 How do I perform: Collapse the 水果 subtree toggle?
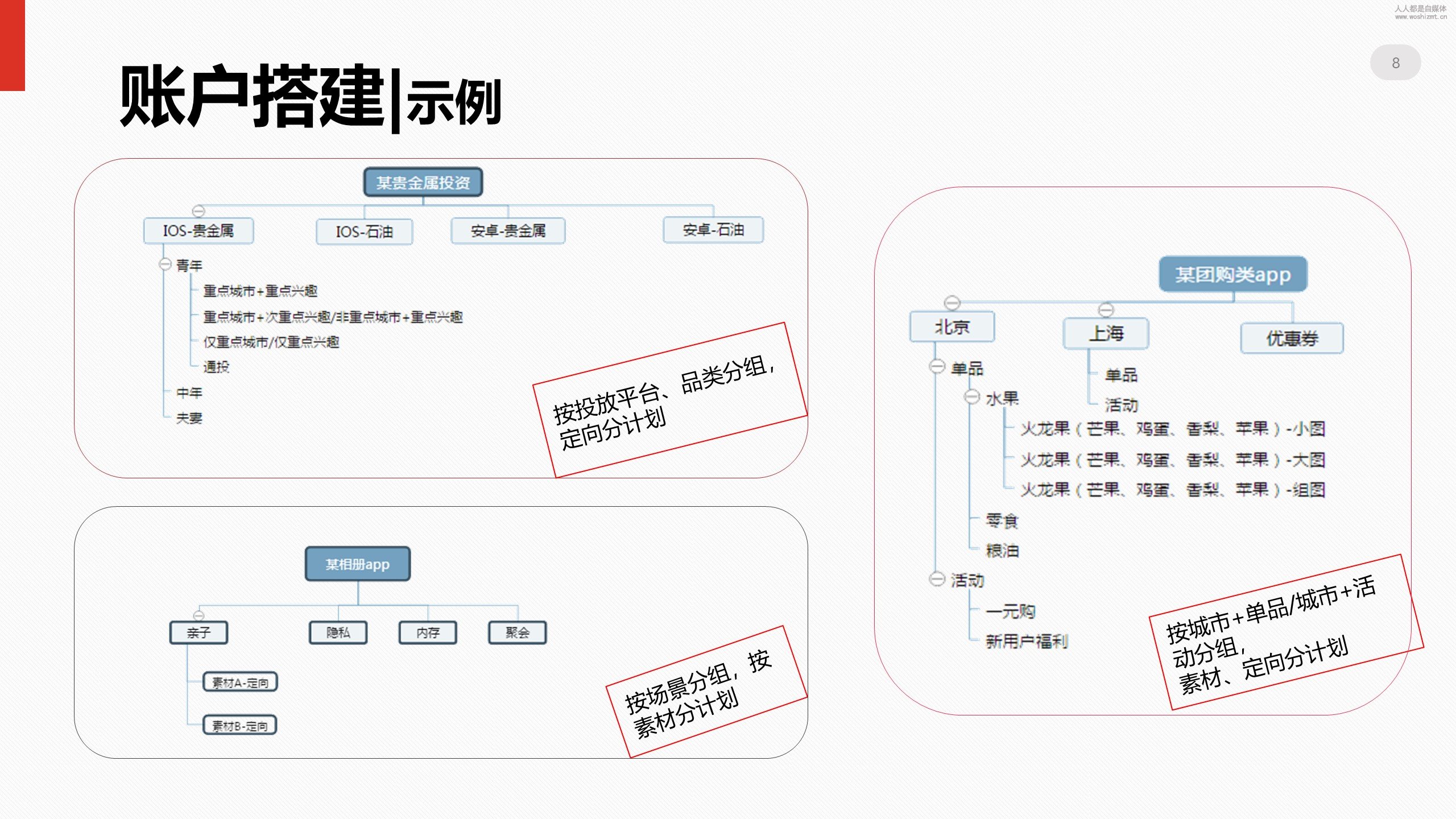click(x=972, y=397)
